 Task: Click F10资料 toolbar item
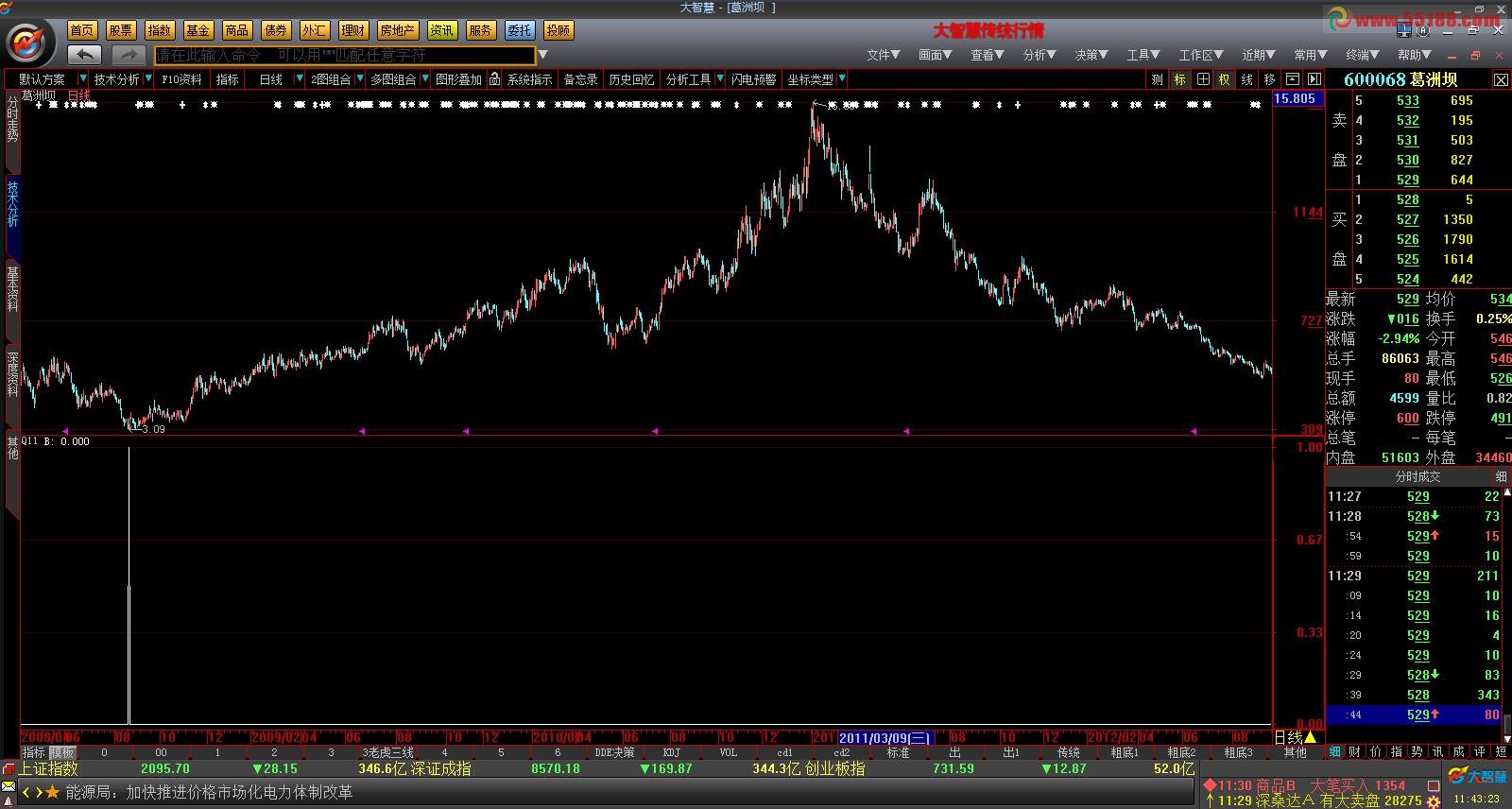pos(181,79)
